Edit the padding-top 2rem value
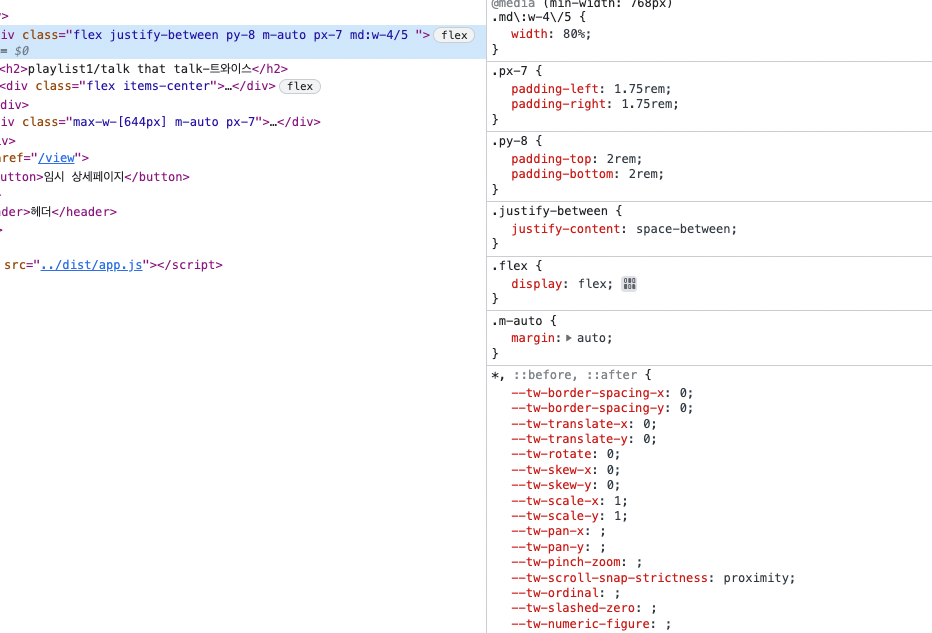 click(x=621, y=159)
